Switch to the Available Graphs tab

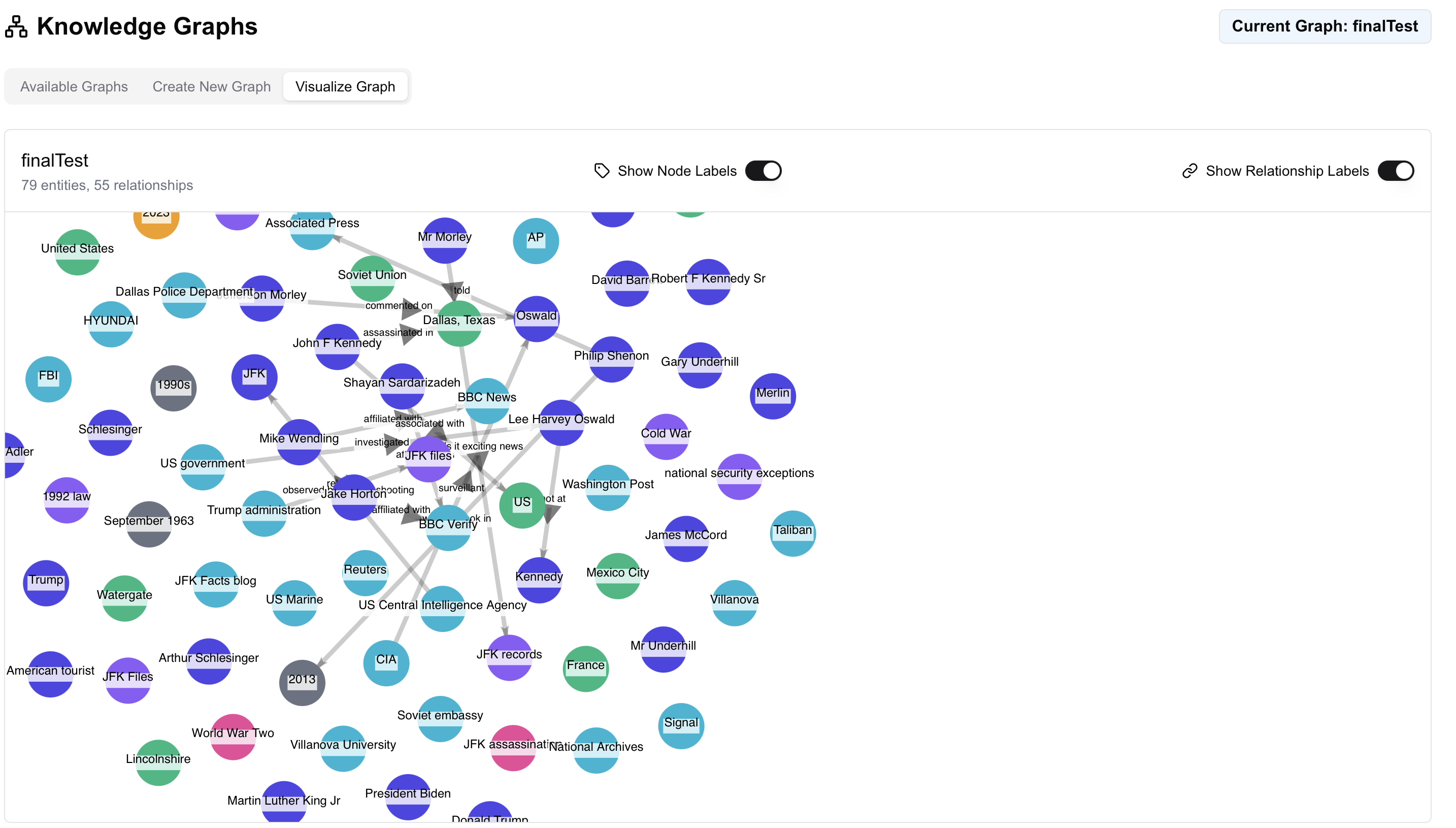tap(73, 86)
